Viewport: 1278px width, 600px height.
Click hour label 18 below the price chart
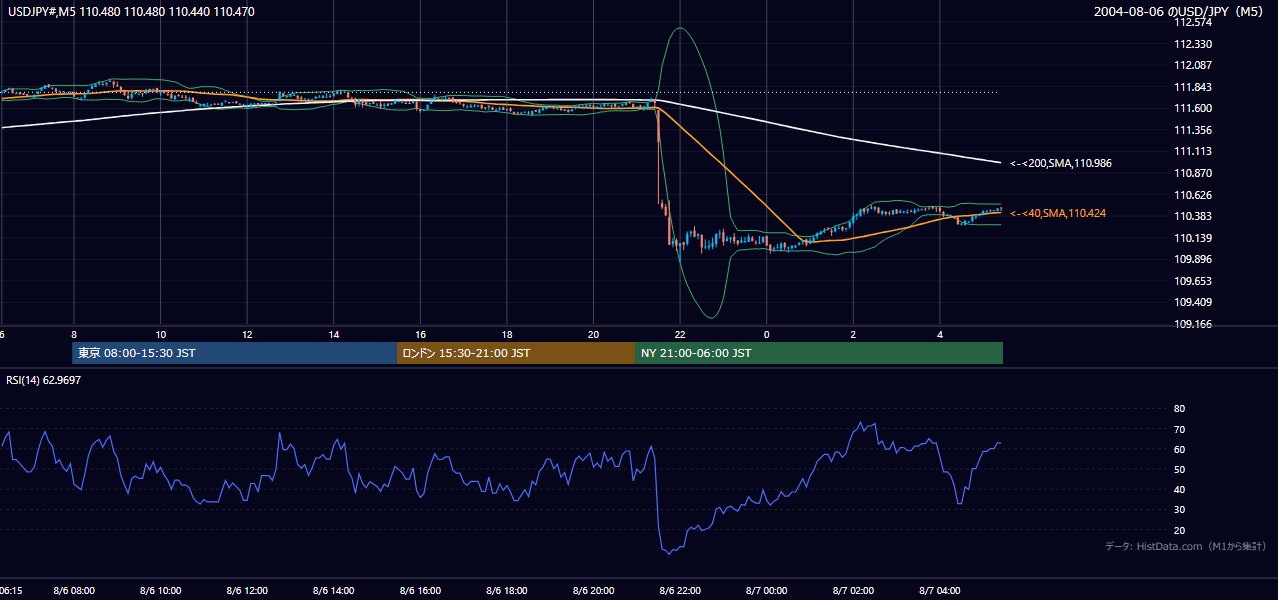pos(507,334)
